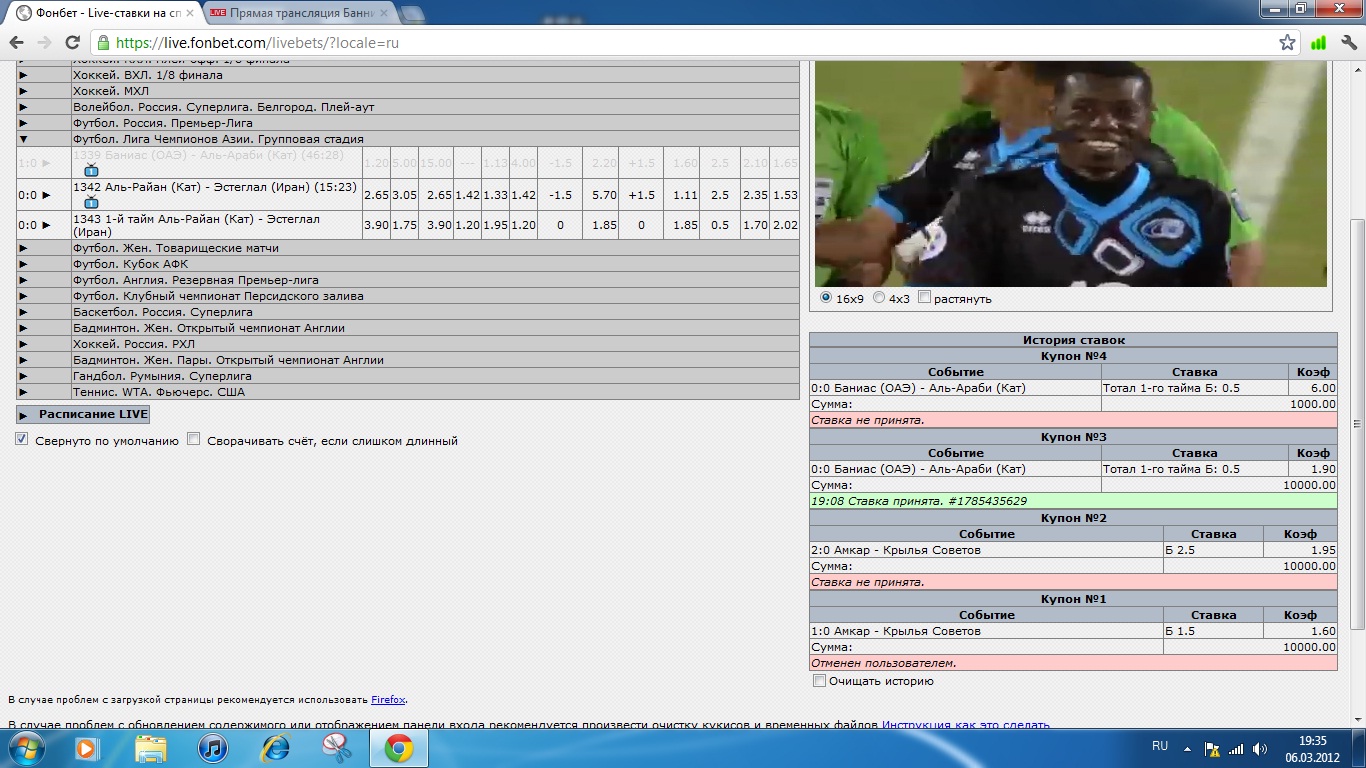Click the green lock icon in address bar
The image size is (1366, 768).
tap(104, 43)
